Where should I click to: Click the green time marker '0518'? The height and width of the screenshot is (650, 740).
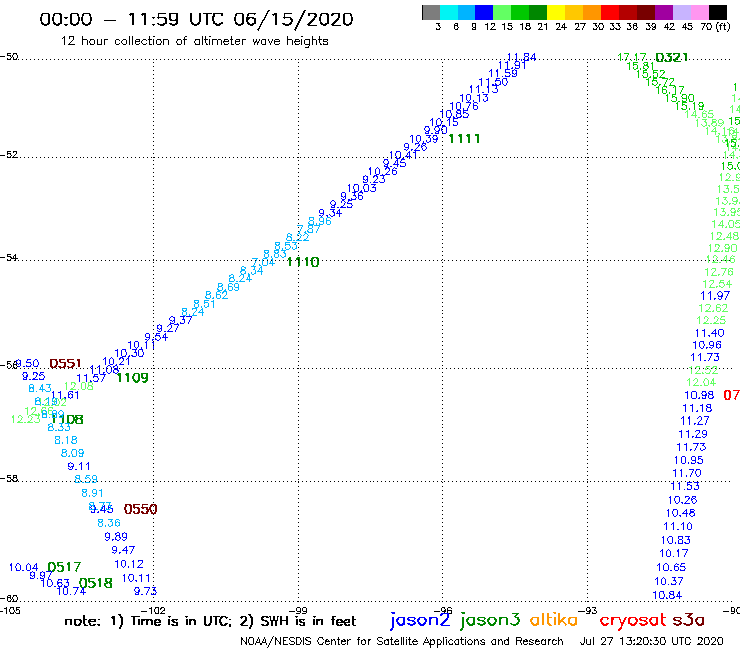click(95, 583)
